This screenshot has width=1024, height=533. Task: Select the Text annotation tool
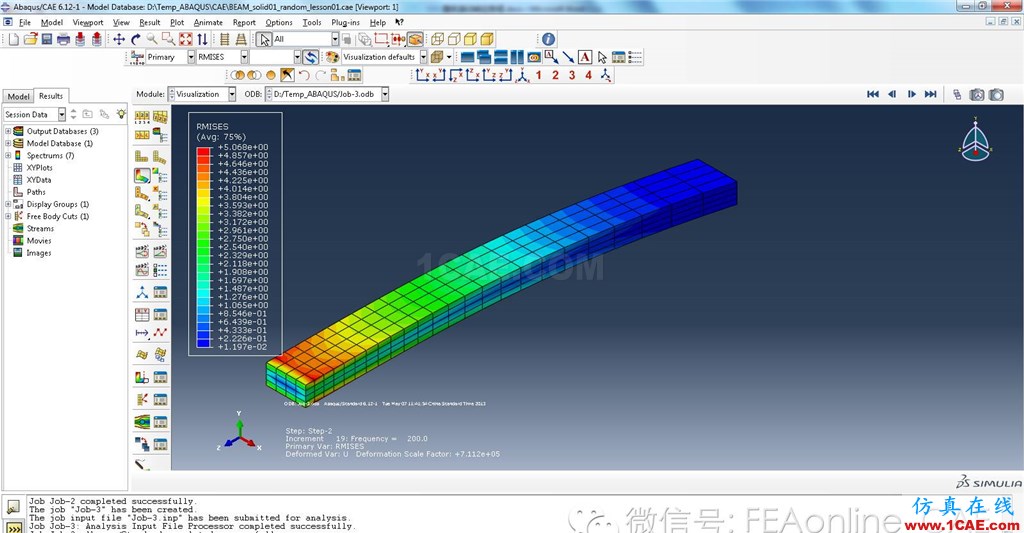585,57
